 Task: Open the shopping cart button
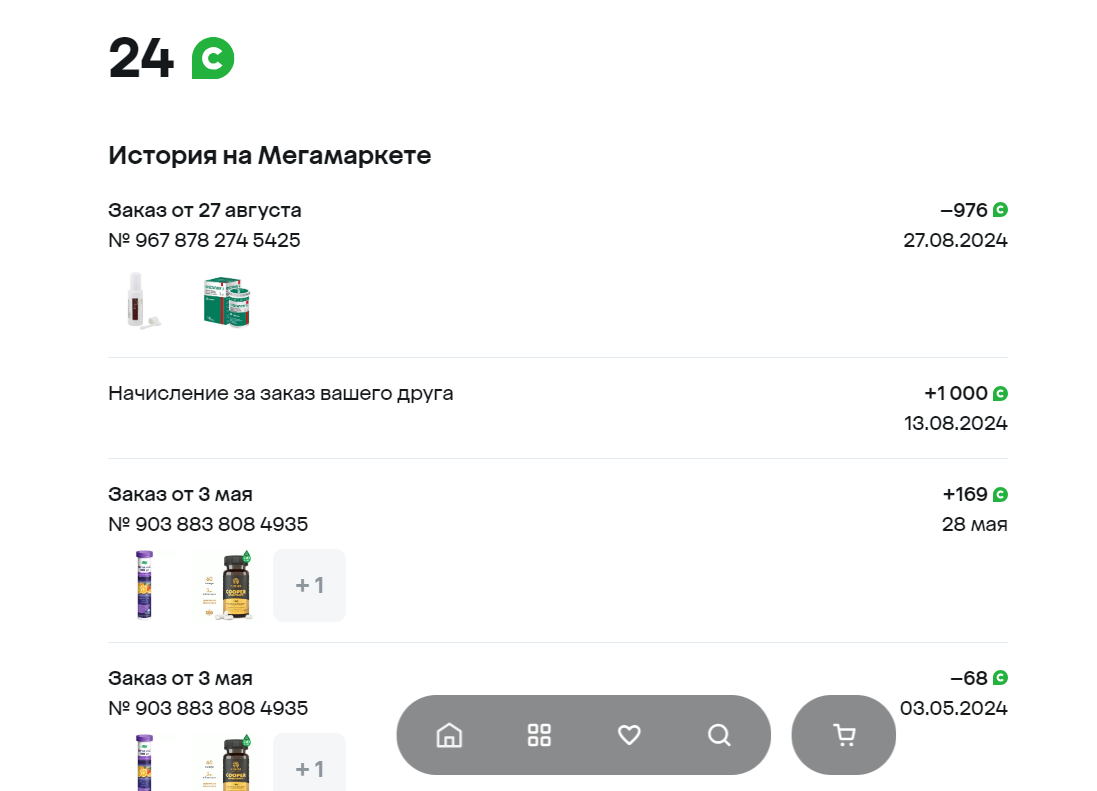[x=844, y=735]
